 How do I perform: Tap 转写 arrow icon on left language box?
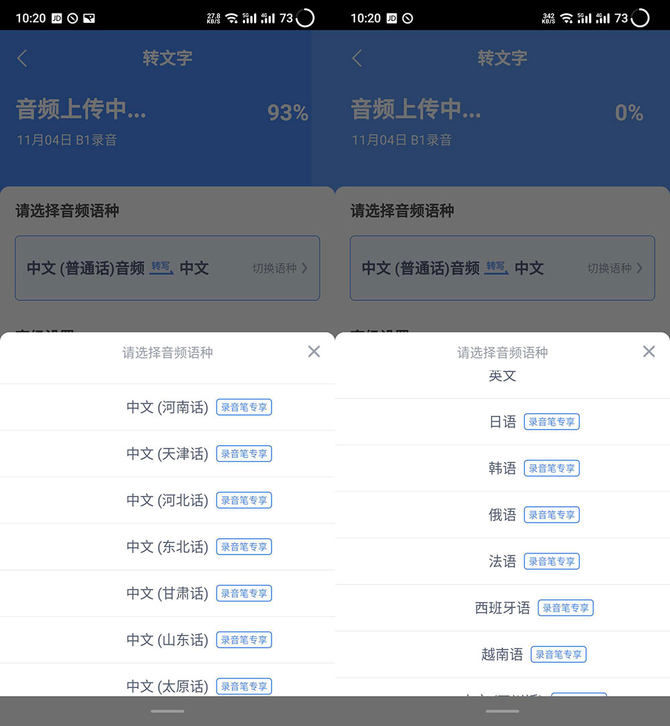click(x=162, y=268)
